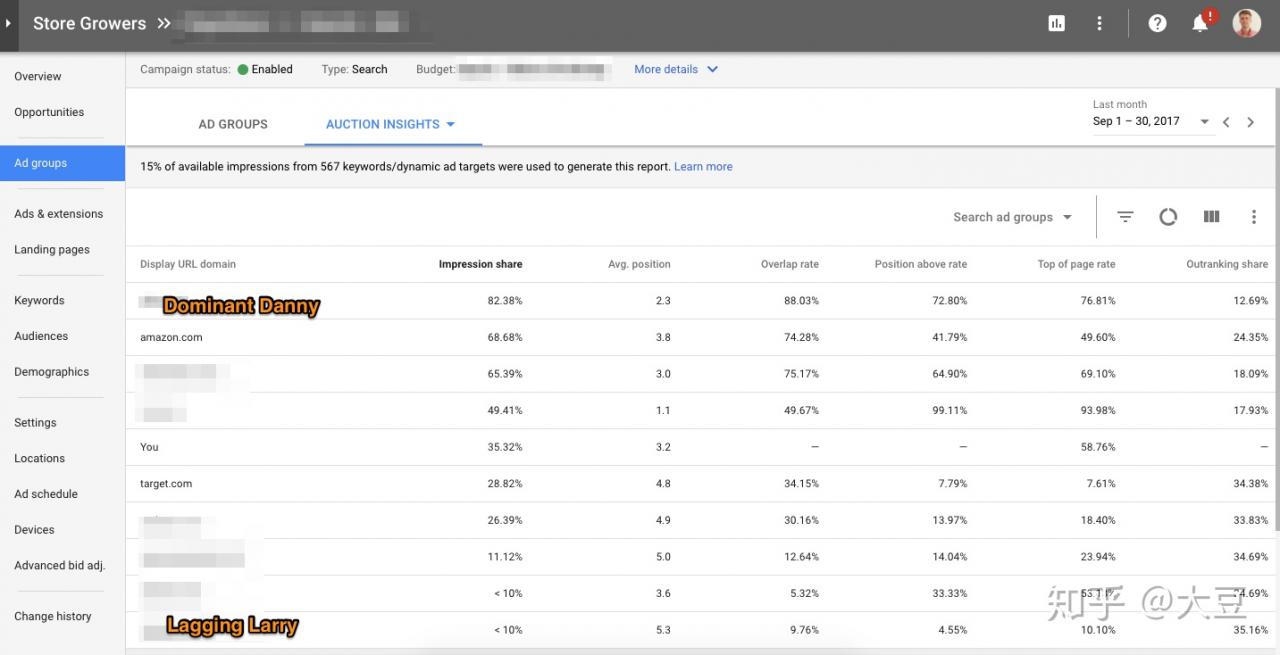
Task: Switch to the AD GROUPS tab
Action: [x=233, y=124]
